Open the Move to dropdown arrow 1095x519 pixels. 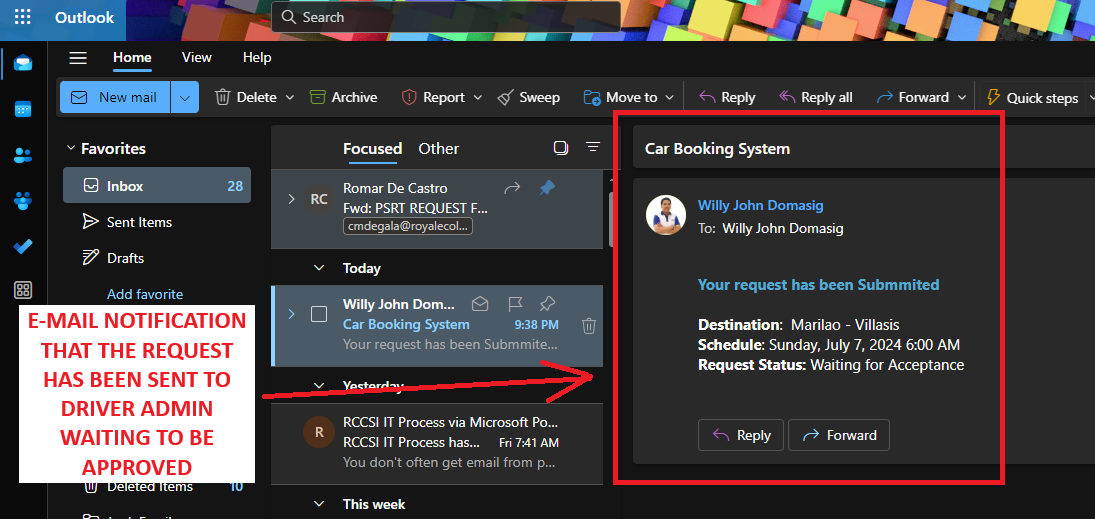pos(669,98)
